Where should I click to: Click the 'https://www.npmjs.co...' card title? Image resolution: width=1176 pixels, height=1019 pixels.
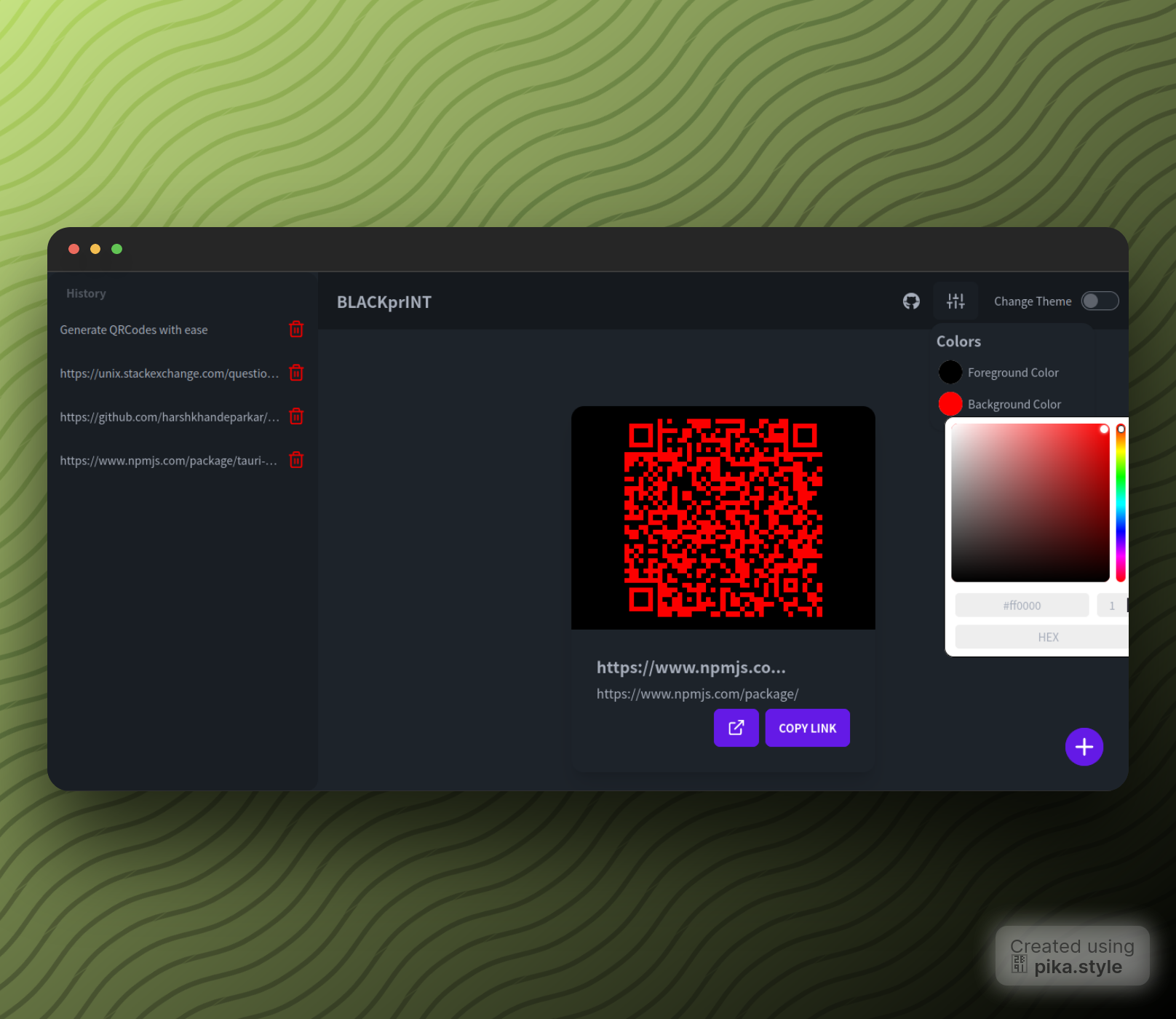[691, 667]
